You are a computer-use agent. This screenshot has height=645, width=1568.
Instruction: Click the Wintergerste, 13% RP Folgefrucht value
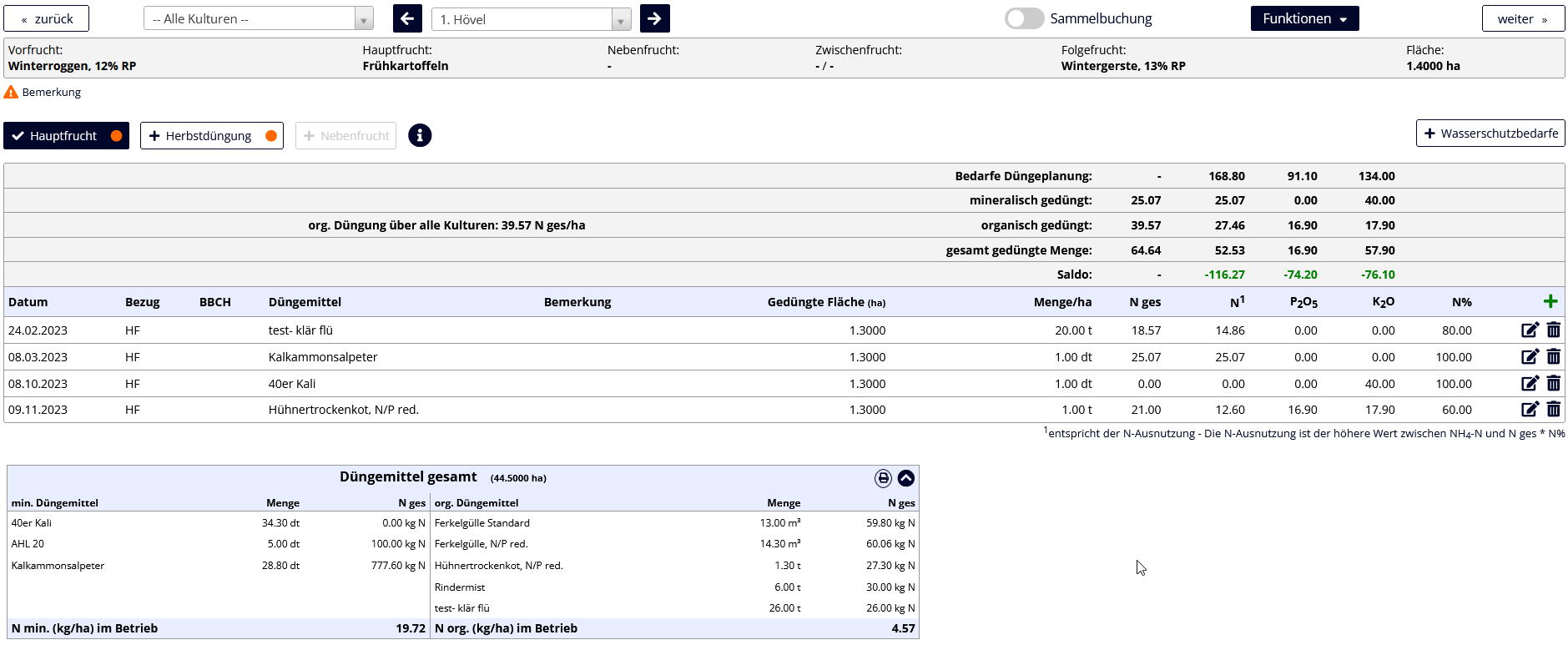(x=1123, y=66)
